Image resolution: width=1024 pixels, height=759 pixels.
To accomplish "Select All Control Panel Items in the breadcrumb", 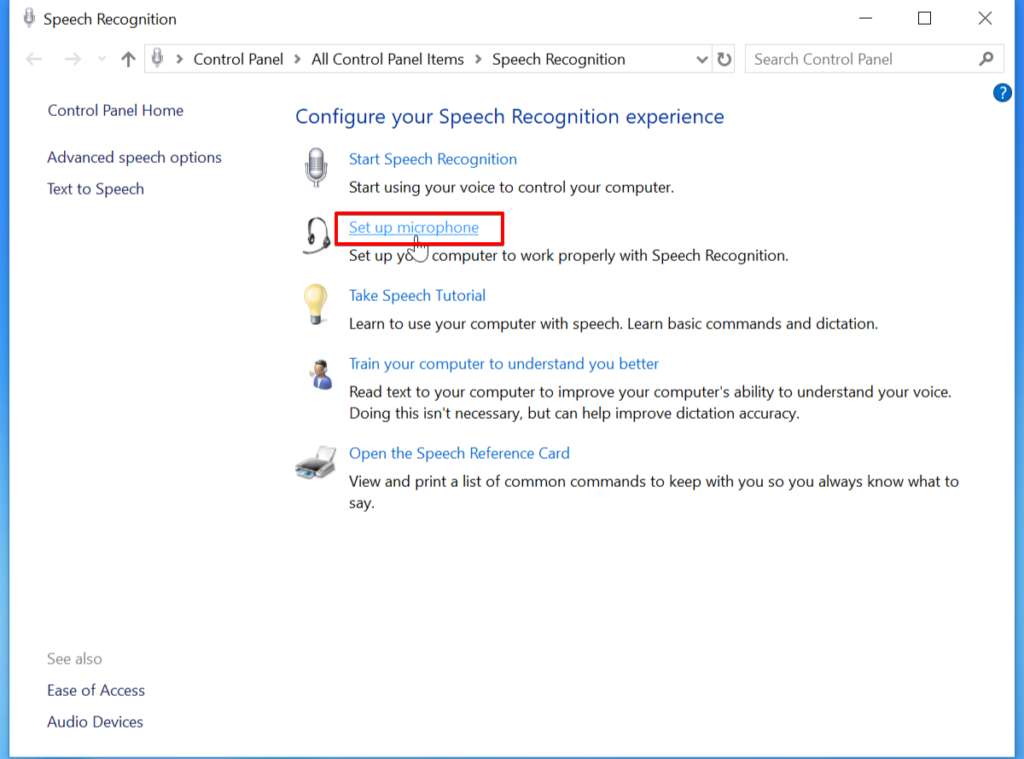I will 387,59.
